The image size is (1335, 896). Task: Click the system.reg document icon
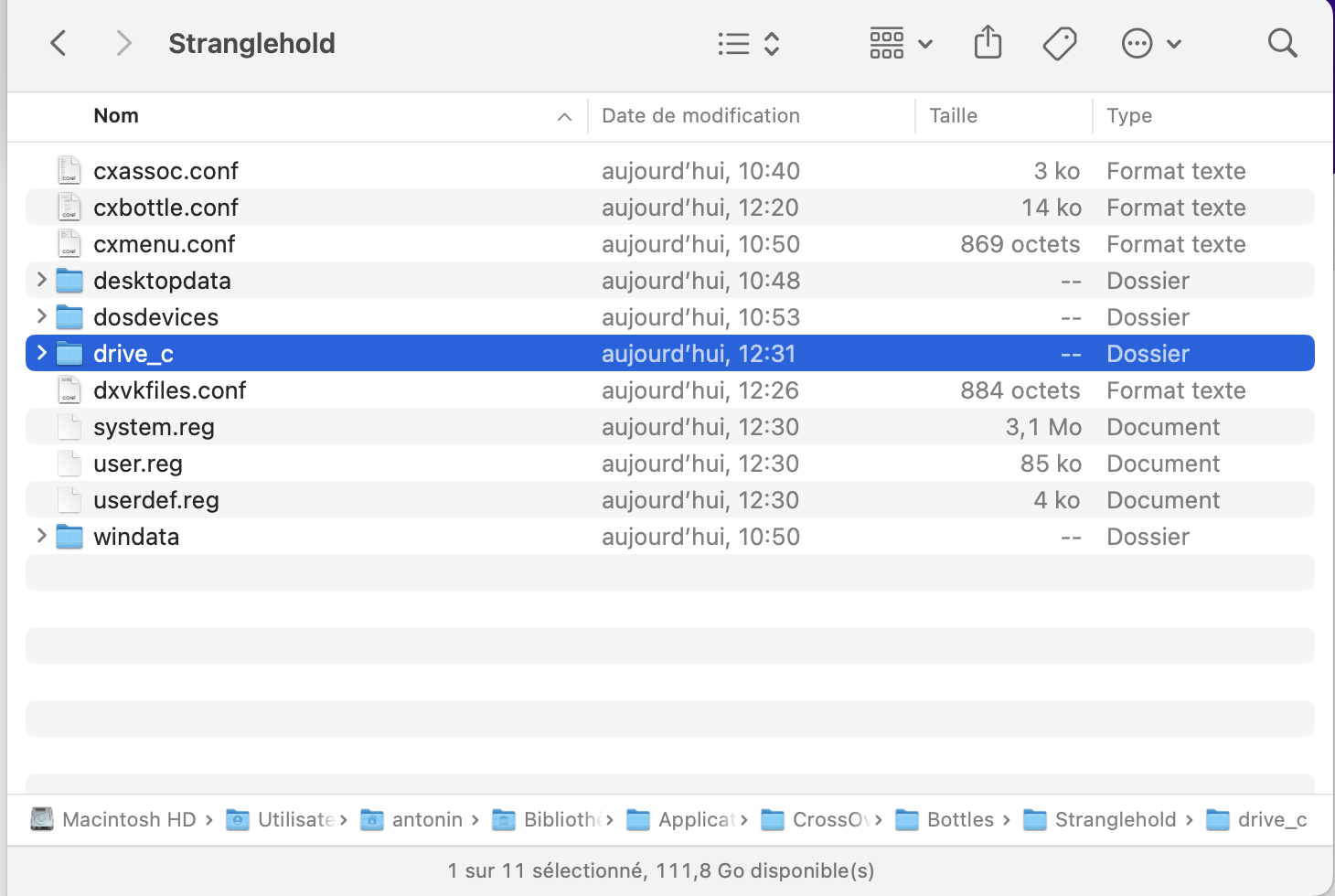pos(69,426)
